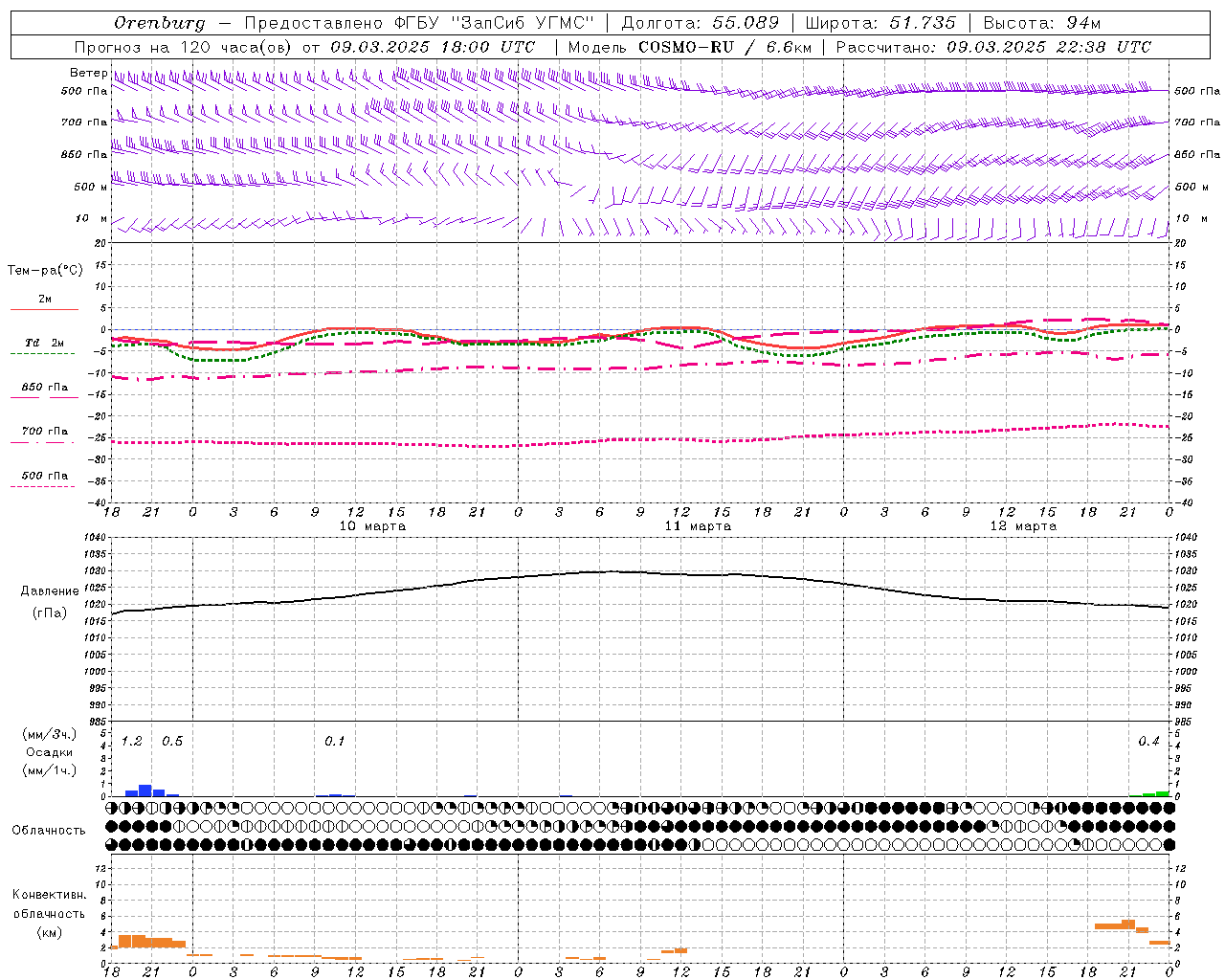1225x980 pixels.
Task: Click the Orenburg station title
Action: coord(159,23)
